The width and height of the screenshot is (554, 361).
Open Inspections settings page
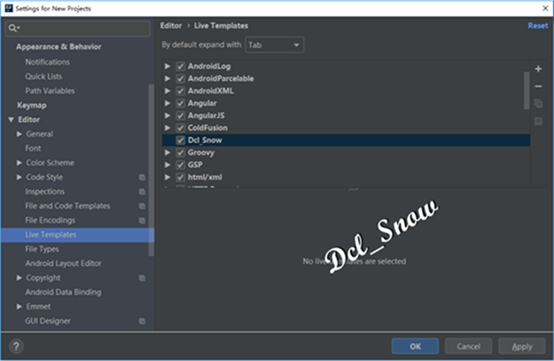point(45,191)
